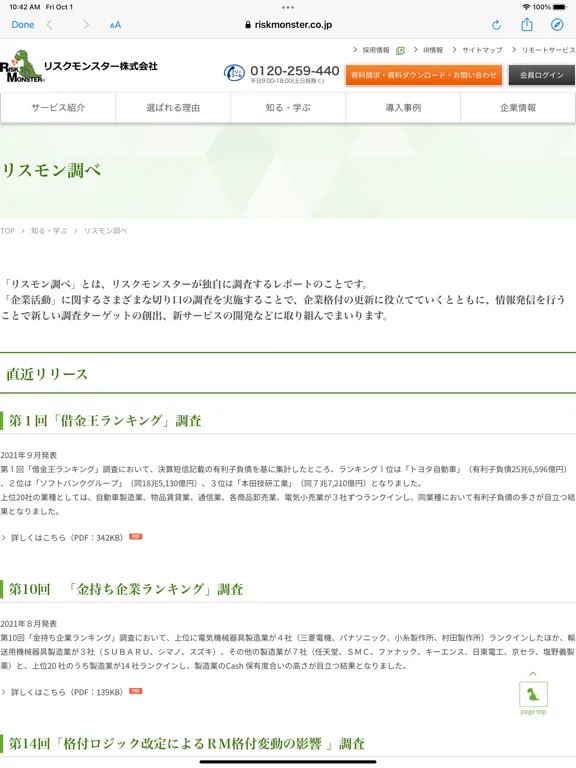This screenshot has height=768, width=576.
Task: Open the 採用情報 link
Action: 376,50
